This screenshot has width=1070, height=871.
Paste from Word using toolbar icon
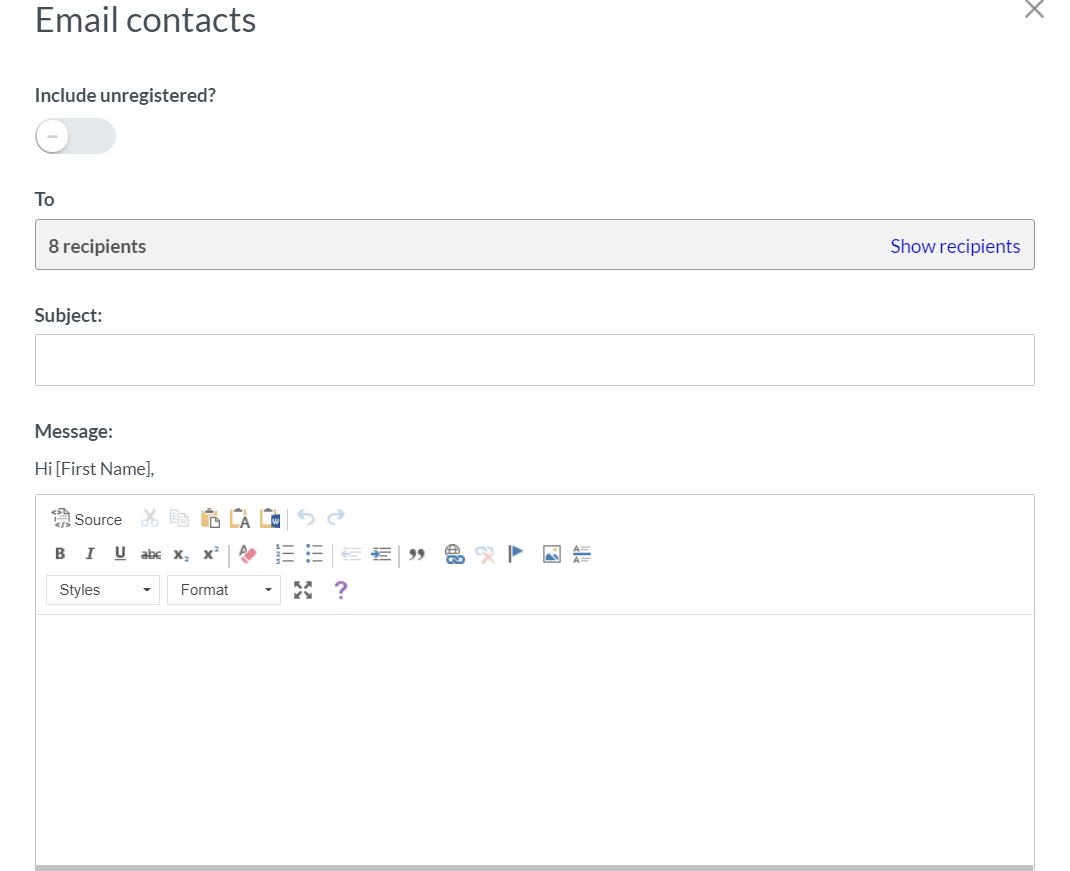coord(270,518)
